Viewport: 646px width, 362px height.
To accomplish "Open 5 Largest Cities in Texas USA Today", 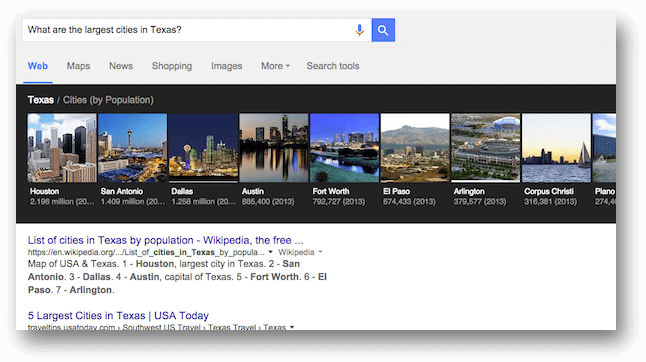I will (x=118, y=315).
